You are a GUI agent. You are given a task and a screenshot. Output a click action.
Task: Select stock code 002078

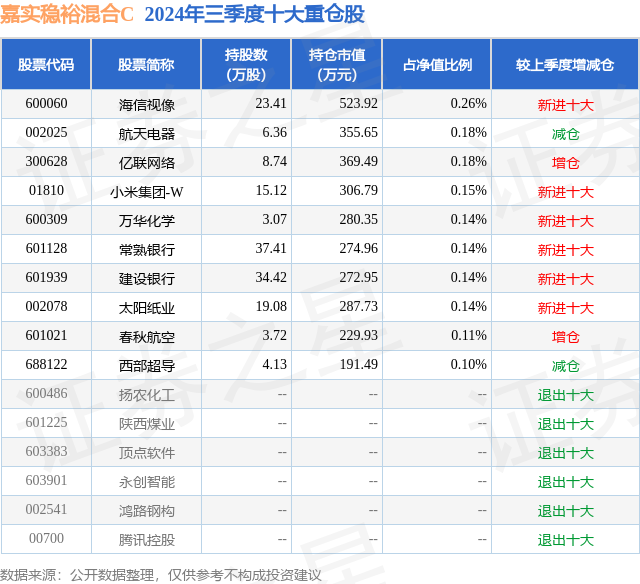[x=46, y=306]
